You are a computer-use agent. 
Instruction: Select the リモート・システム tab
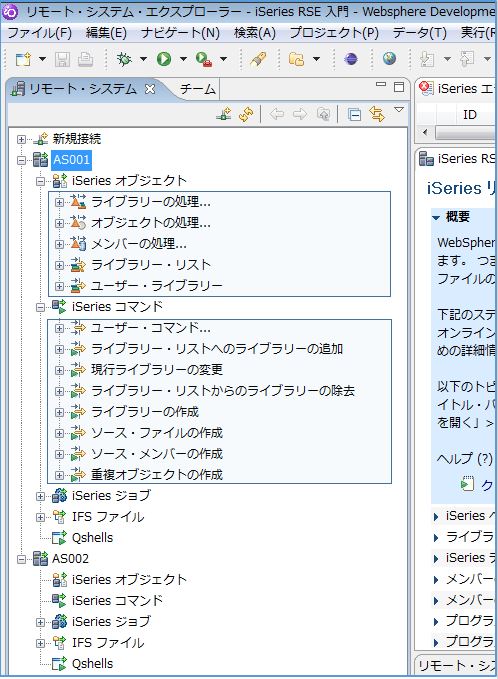click(82, 89)
